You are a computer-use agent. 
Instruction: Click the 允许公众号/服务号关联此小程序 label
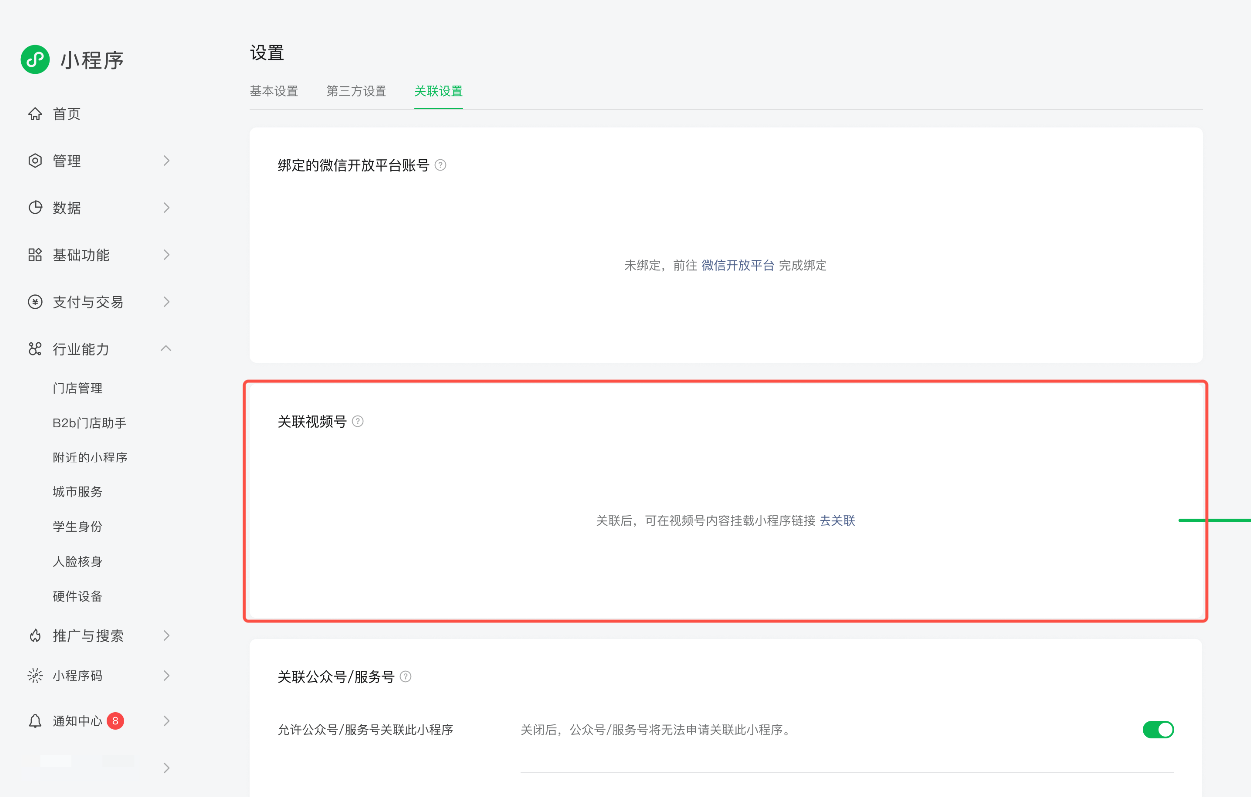[x=366, y=730]
